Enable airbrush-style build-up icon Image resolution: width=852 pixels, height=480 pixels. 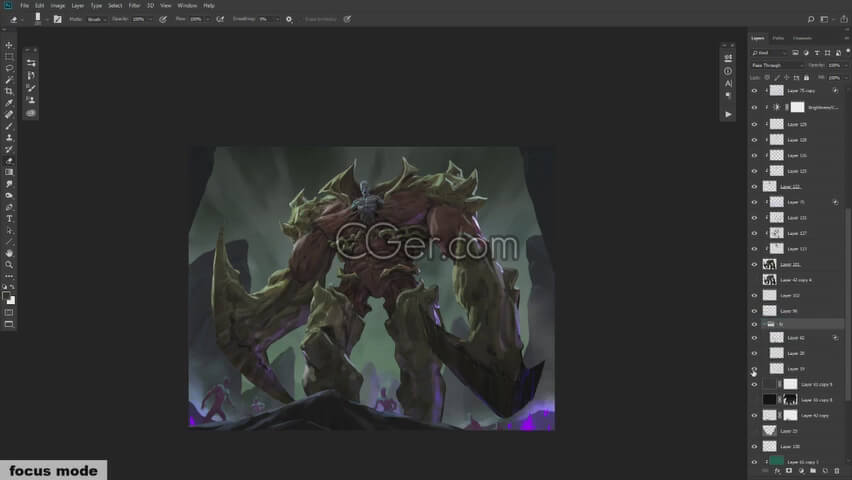[220, 19]
